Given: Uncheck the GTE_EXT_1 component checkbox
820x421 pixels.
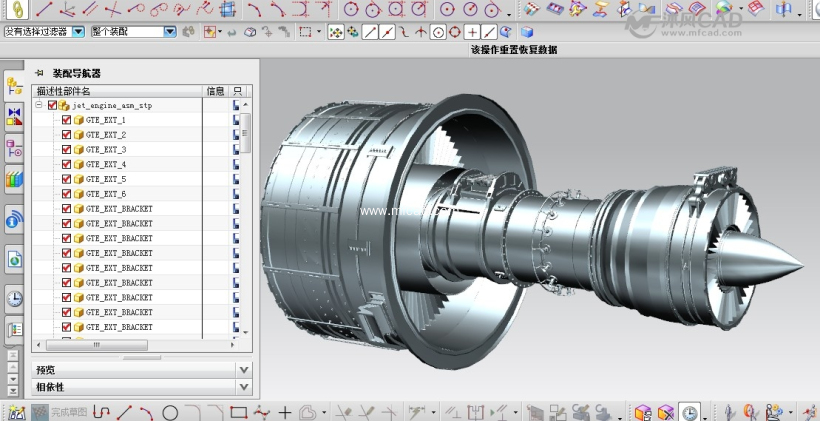Looking at the screenshot, I should coord(67,120).
